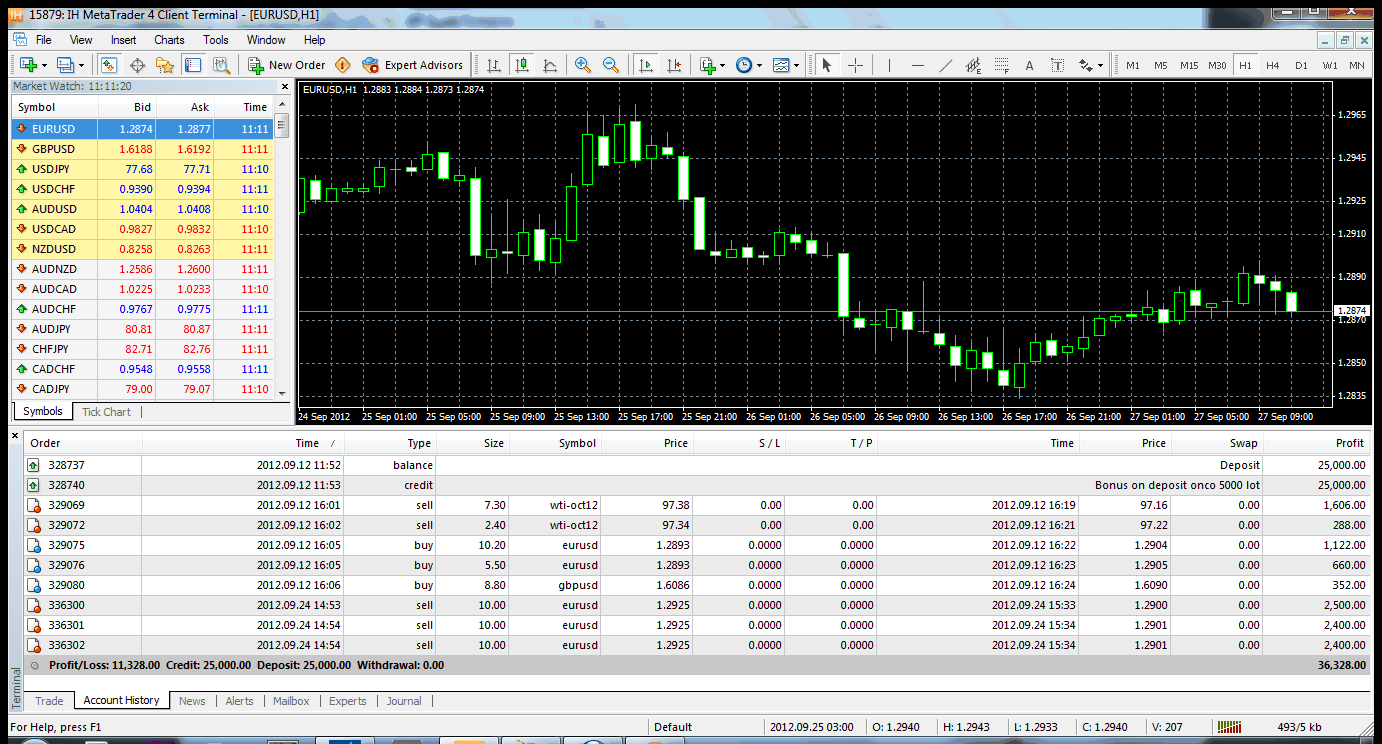Expand the Indicators dropdown arrow
1382x744 pixels.
723,65
